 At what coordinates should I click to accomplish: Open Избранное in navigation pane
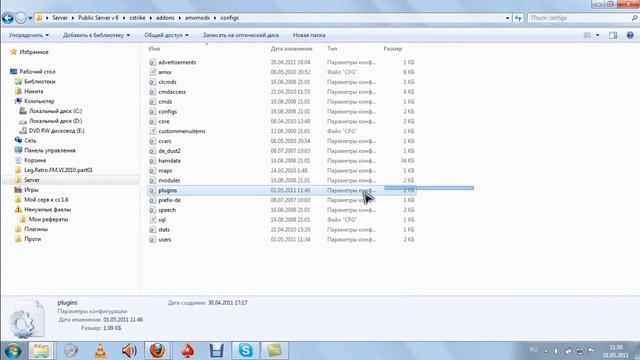coord(34,52)
